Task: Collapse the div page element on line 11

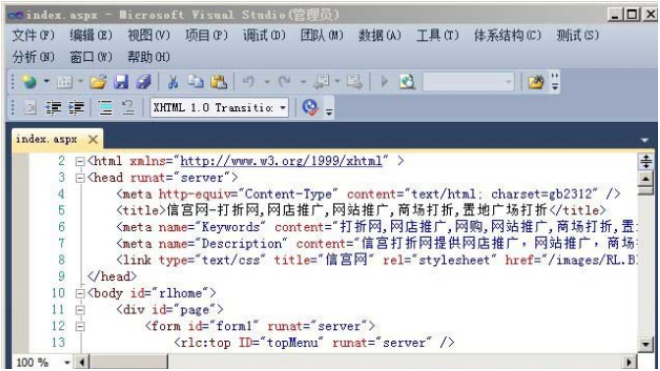Action: tap(80, 310)
